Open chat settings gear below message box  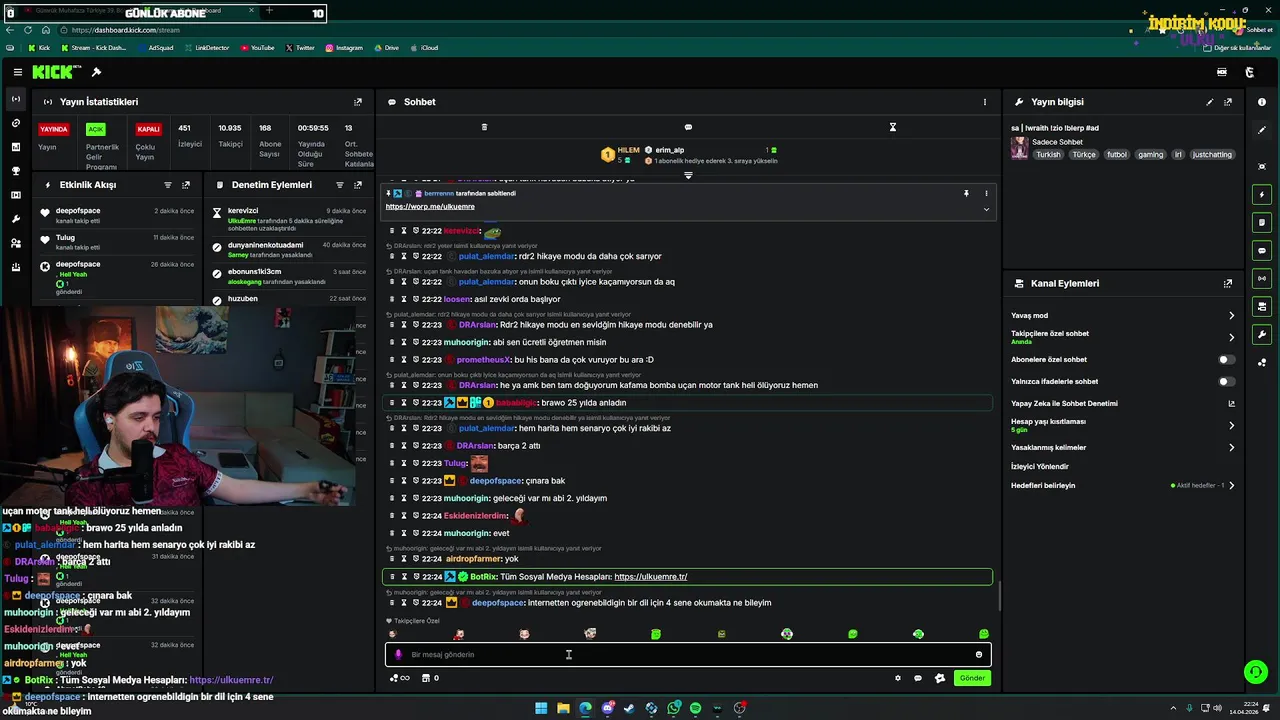(897, 678)
